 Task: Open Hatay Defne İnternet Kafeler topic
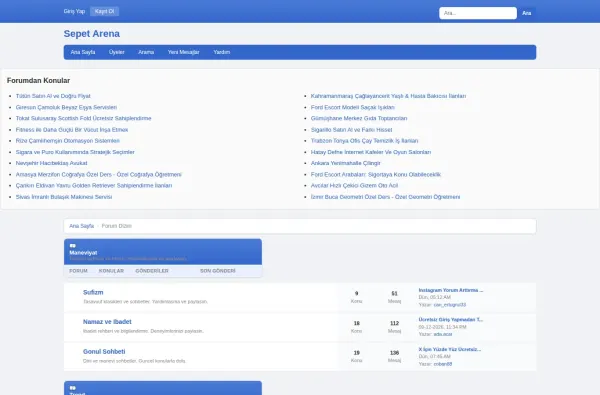[371, 152]
